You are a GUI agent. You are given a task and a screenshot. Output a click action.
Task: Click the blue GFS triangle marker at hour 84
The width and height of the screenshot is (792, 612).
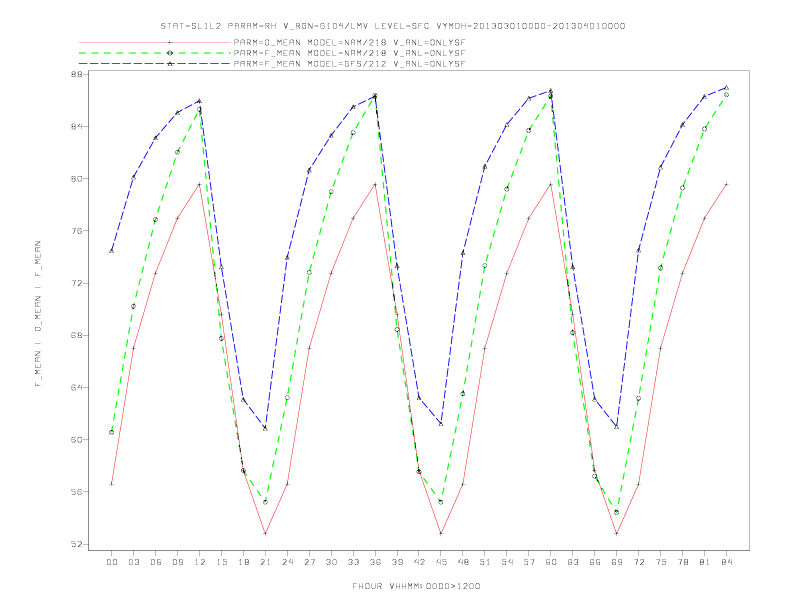727,87
